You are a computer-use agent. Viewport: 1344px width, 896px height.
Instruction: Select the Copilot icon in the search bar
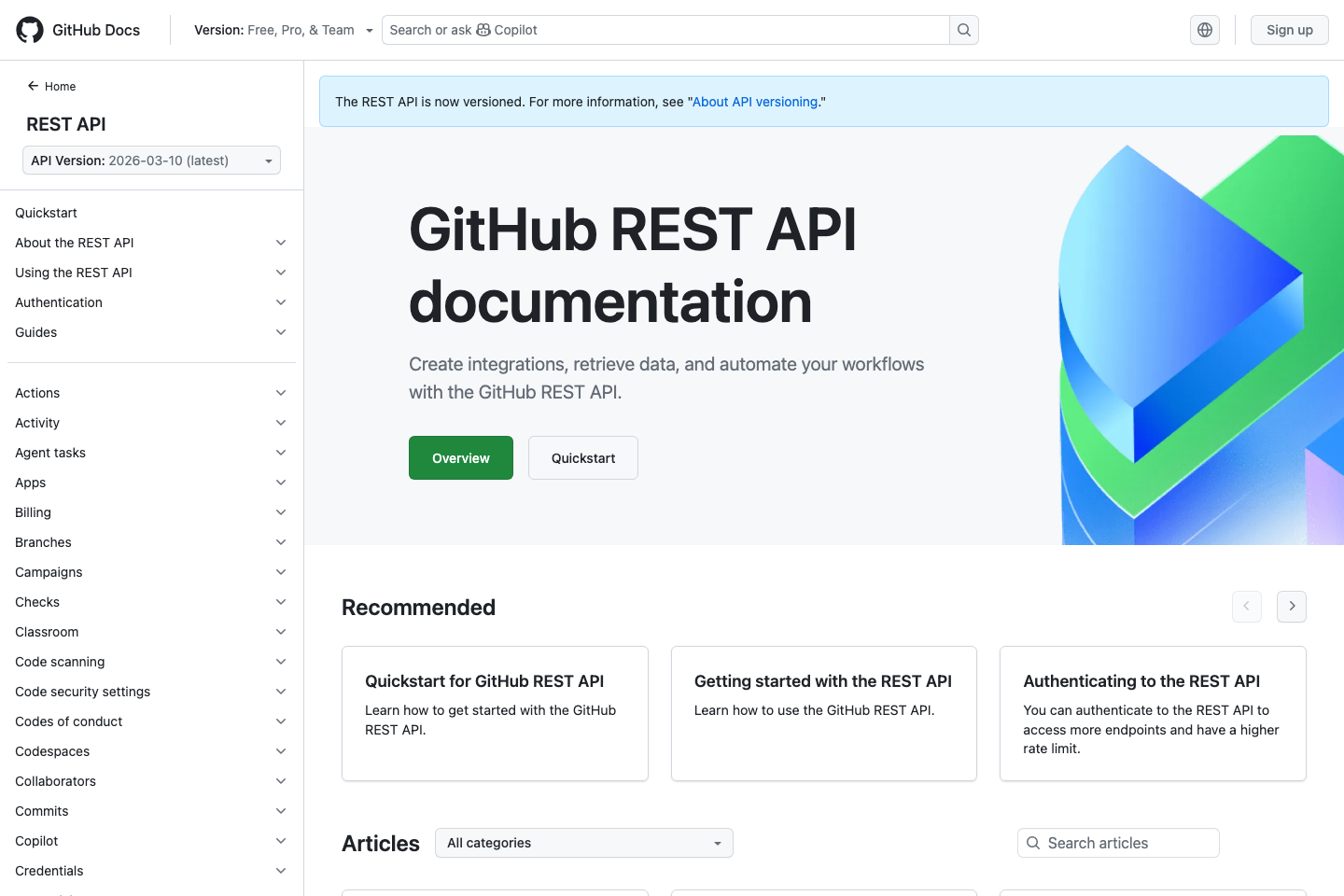click(483, 30)
